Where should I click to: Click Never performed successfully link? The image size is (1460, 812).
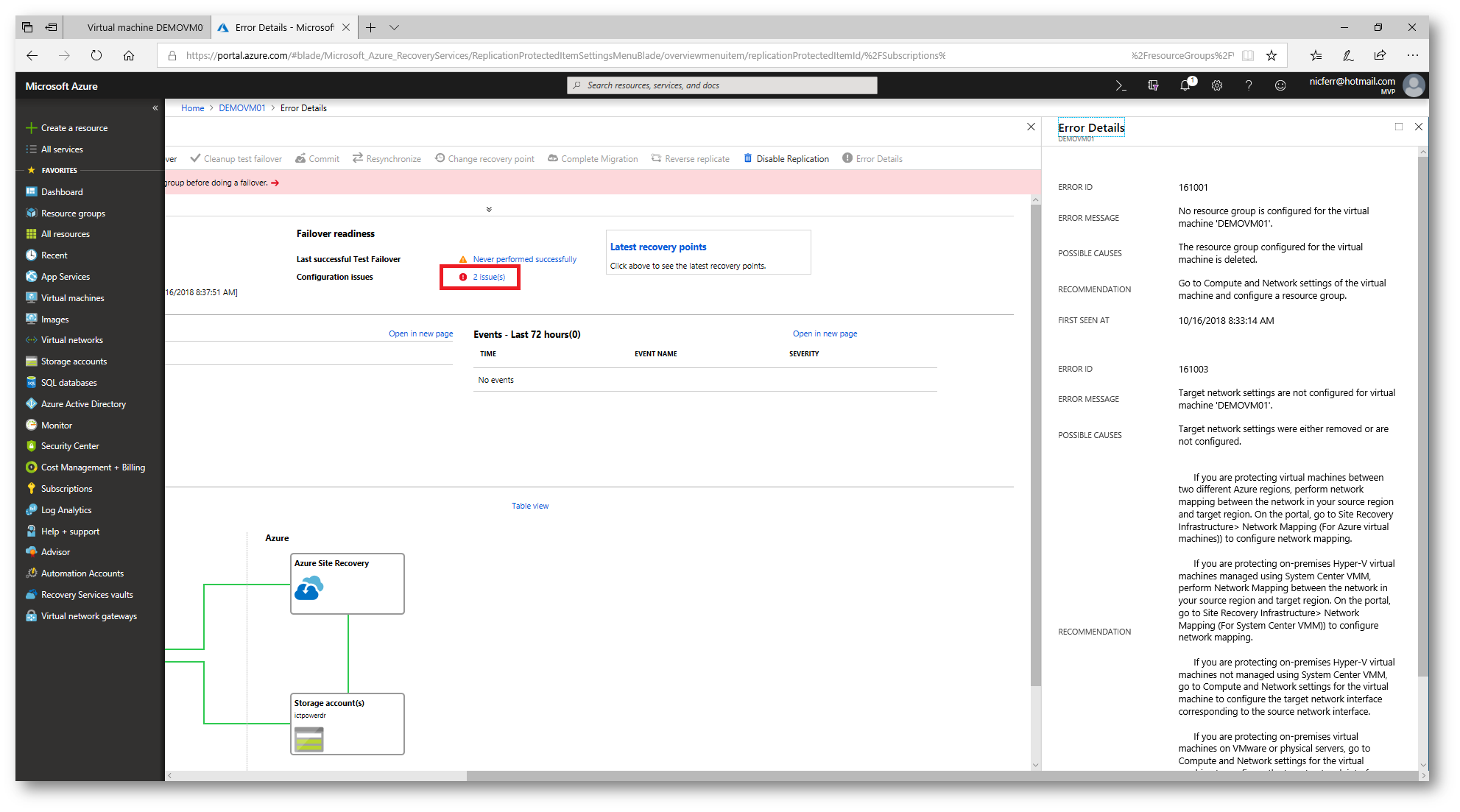[525, 260]
